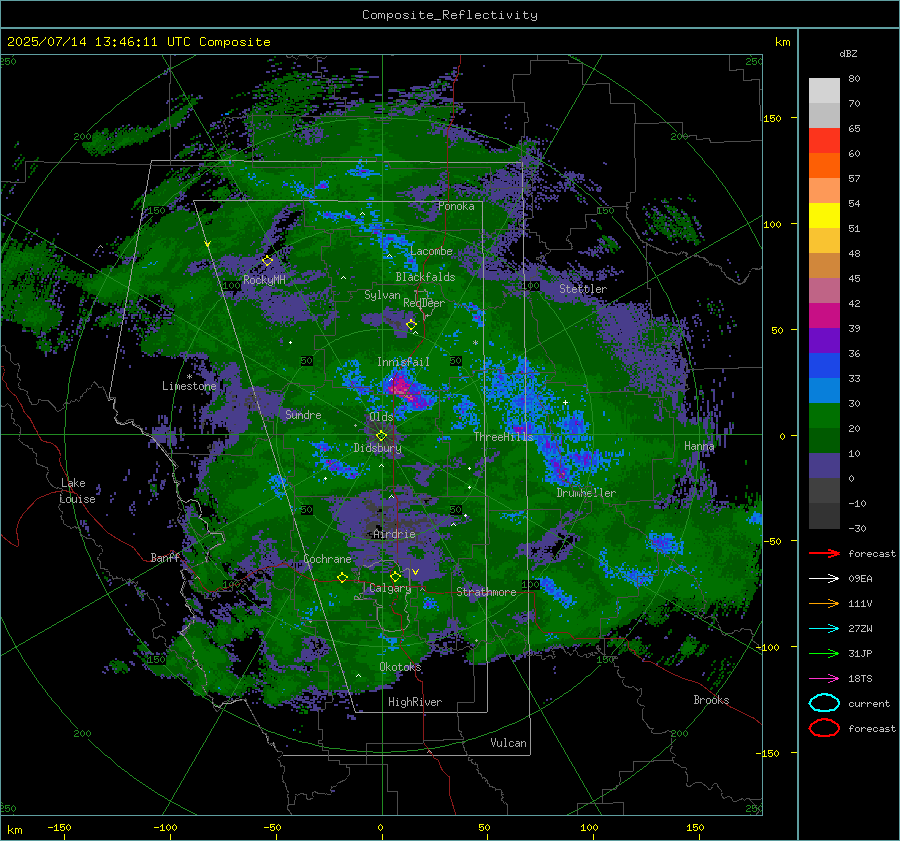Click the RedDeer city label

pyautogui.click(x=424, y=303)
